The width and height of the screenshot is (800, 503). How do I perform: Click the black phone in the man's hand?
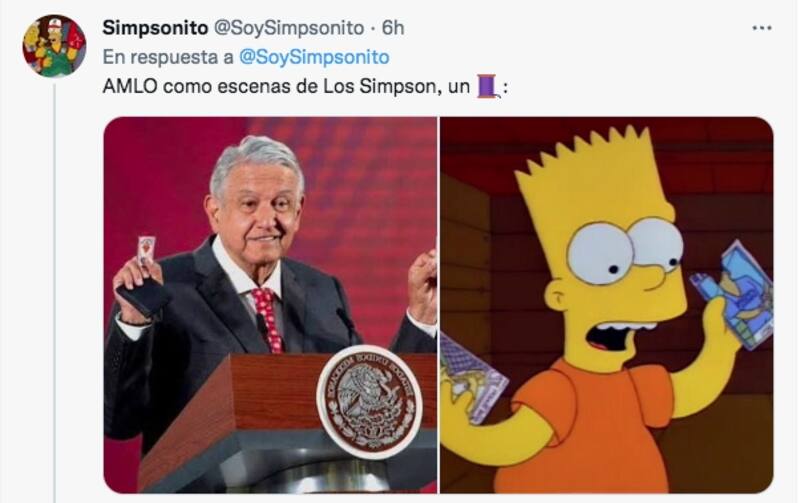(142, 297)
